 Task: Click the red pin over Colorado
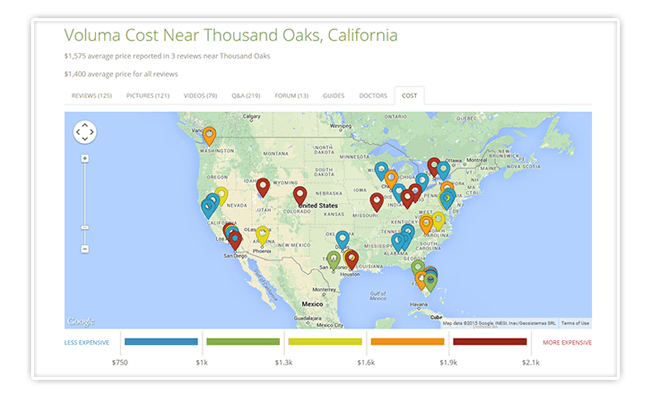click(300, 196)
